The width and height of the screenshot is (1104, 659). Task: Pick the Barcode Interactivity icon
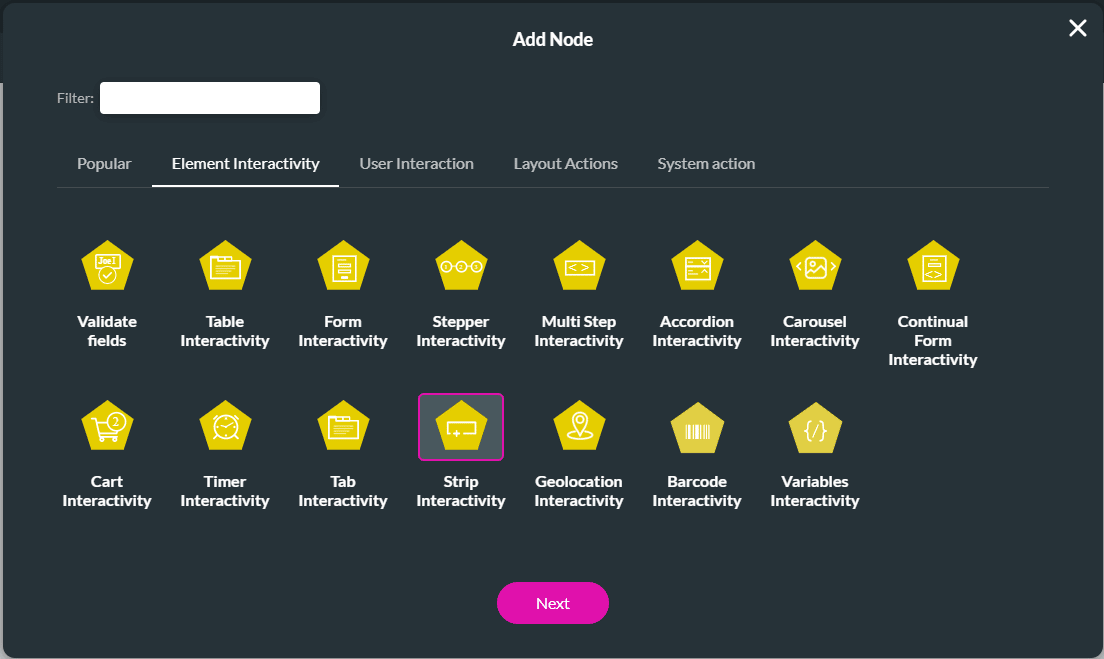coord(697,428)
